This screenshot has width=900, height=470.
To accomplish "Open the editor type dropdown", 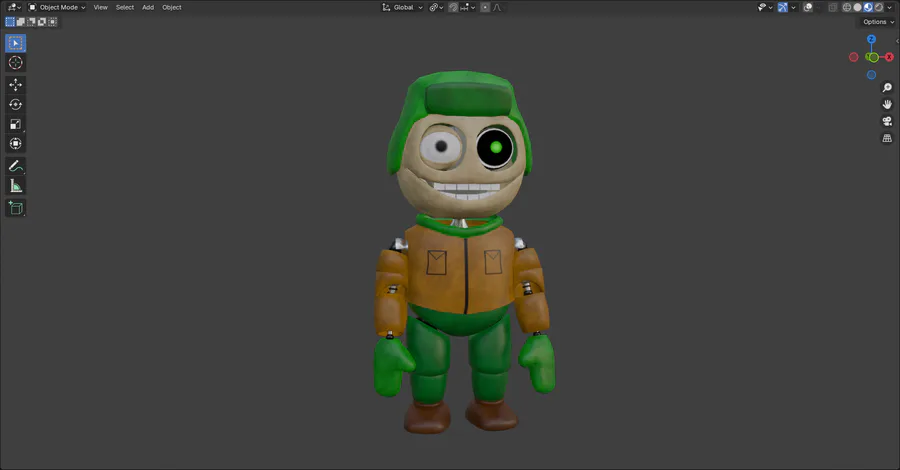I will pyautogui.click(x=14, y=7).
